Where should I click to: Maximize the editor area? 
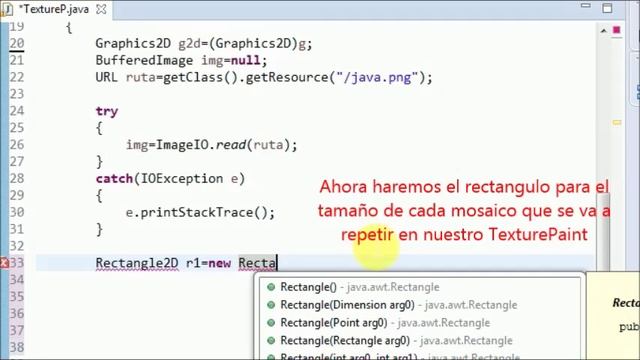click(x=607, y=8)
